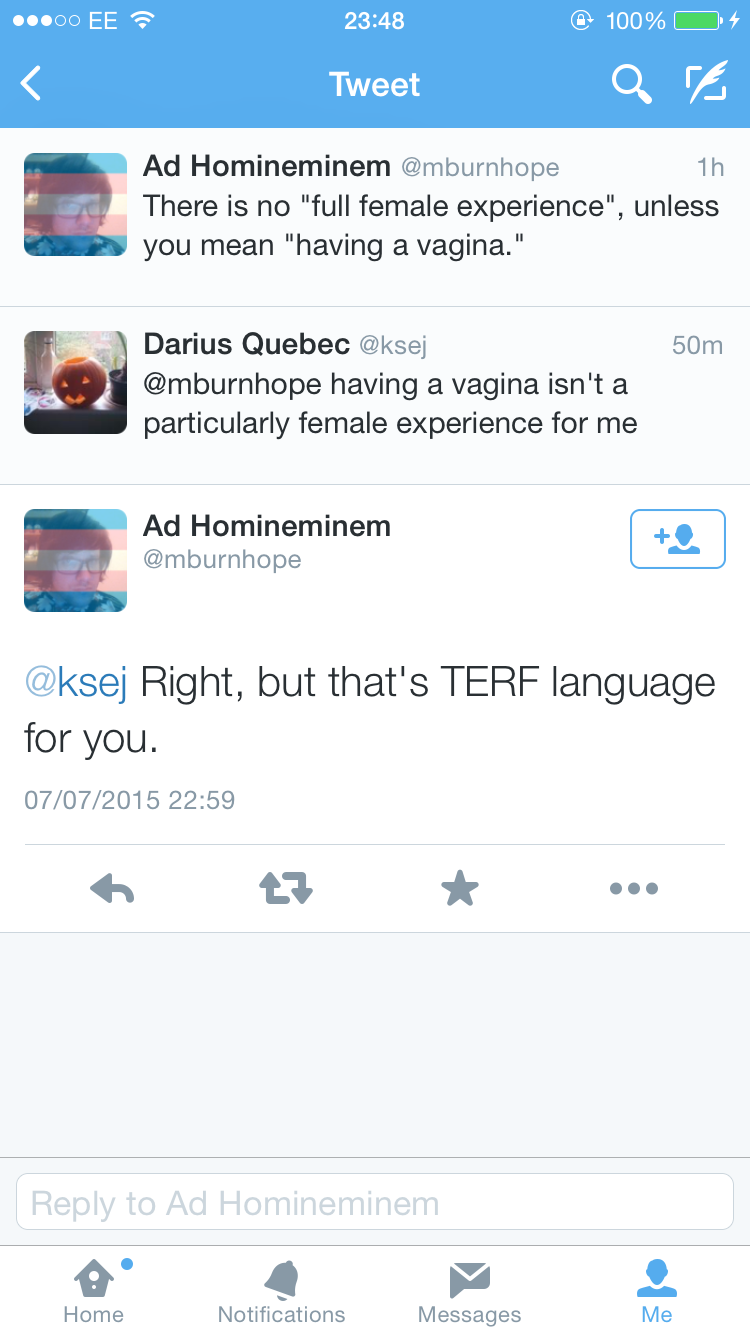Switch to the Home tab
This screenshot has height=1334, width=750.
click(93, 1290)
